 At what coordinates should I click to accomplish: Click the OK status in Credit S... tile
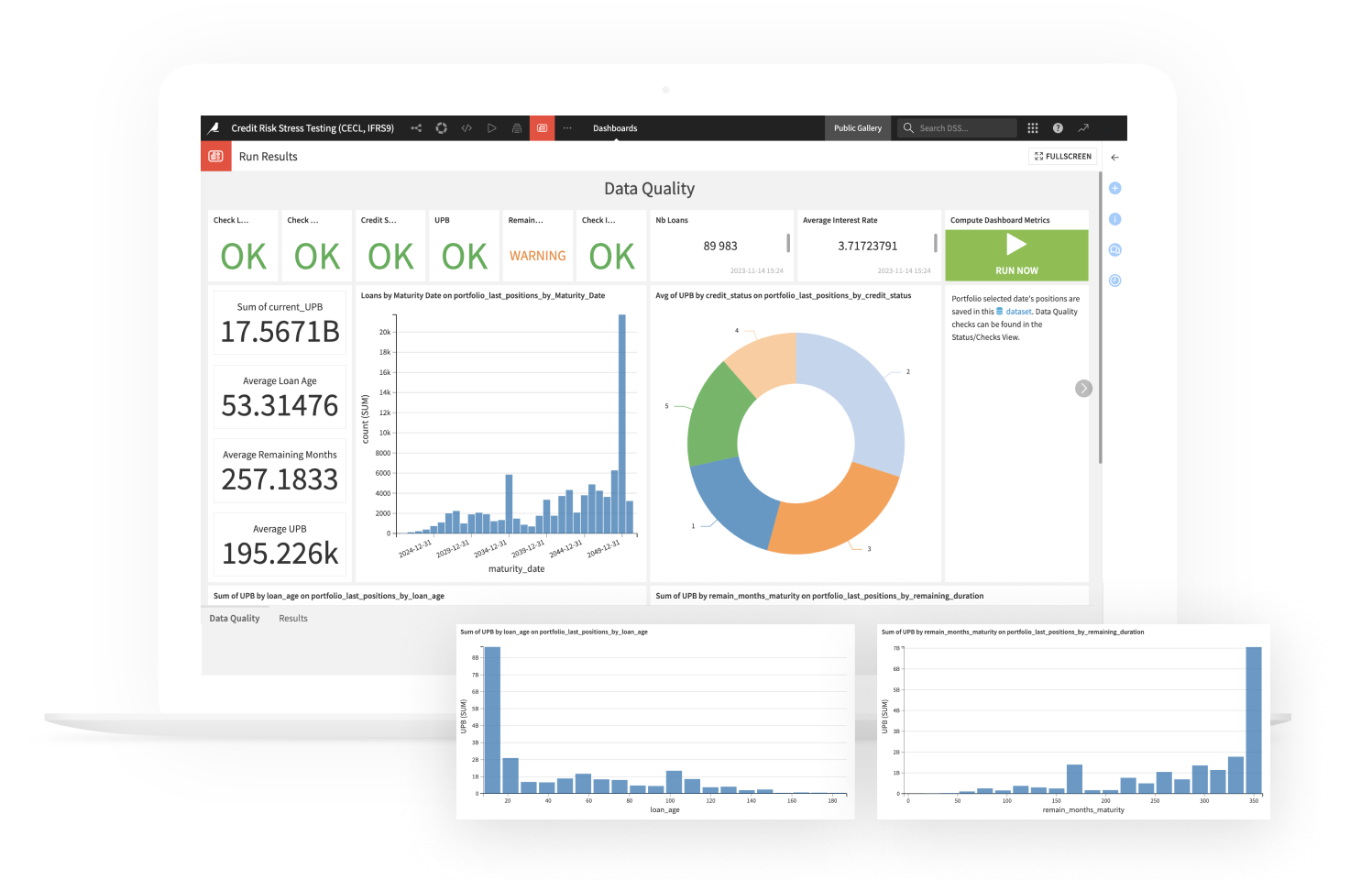coord(390,257)
